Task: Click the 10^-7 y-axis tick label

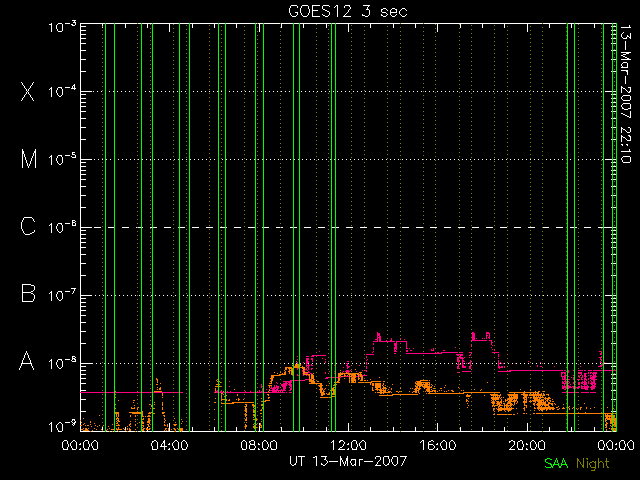Action: (62, 295)
